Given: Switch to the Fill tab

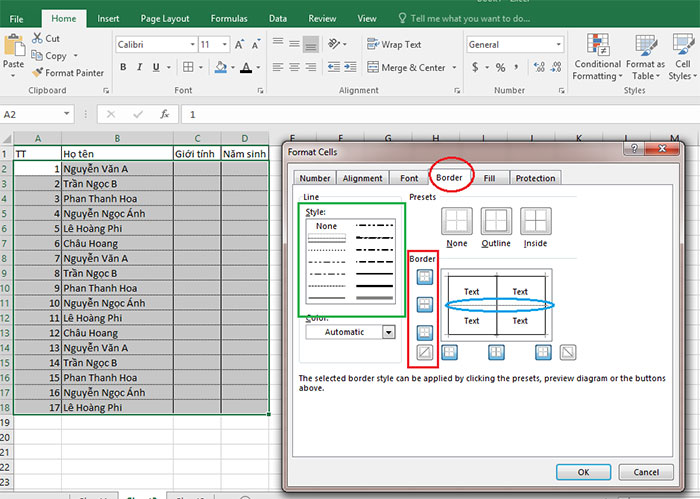Looking at the screenshot, I should tap(489, 178).
